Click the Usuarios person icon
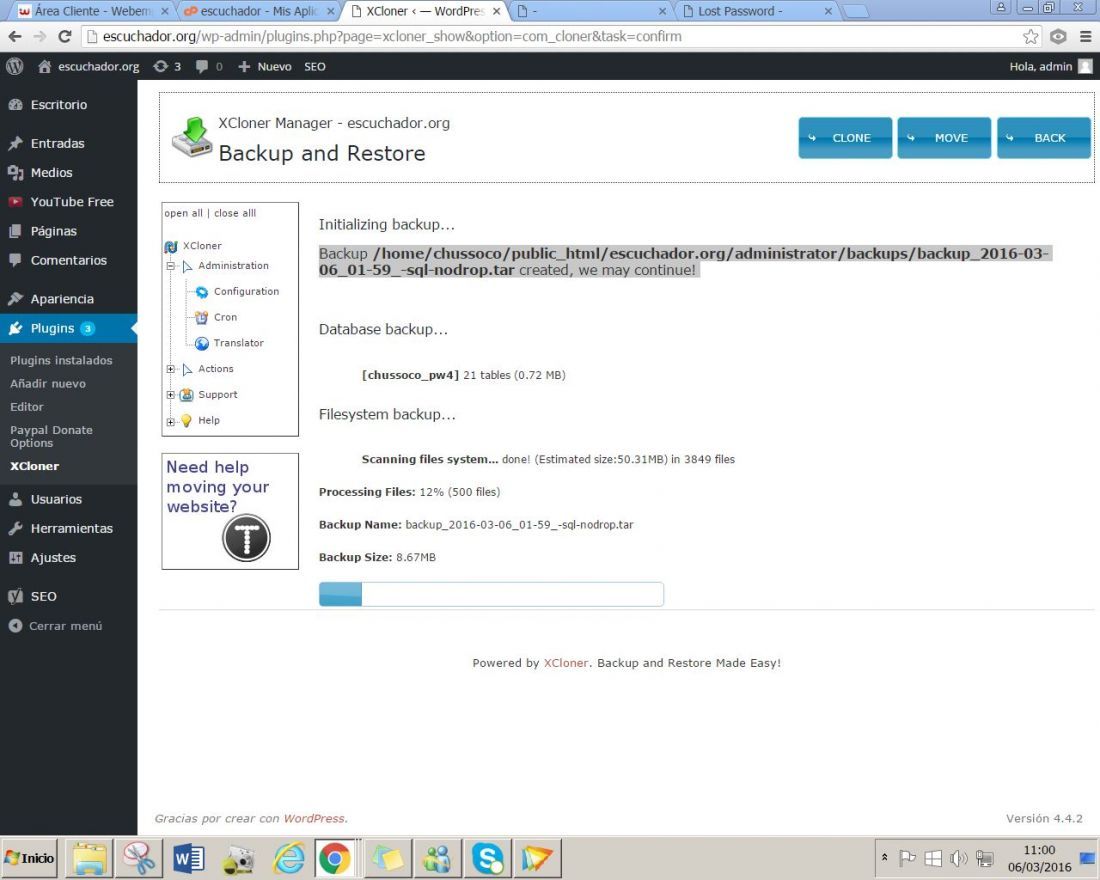1100x880 pixels. coord(15,500)
